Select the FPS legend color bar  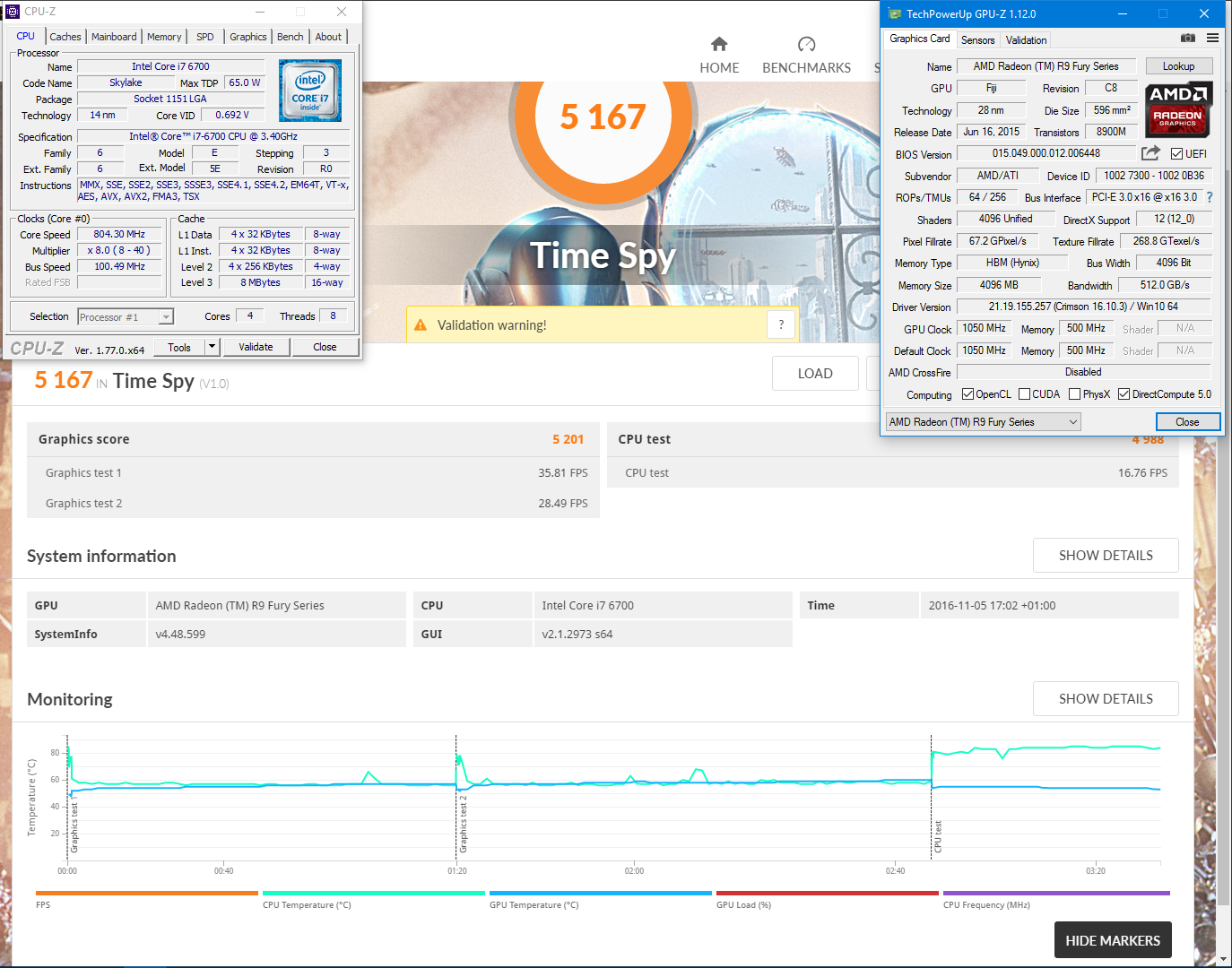coord(147,894)
